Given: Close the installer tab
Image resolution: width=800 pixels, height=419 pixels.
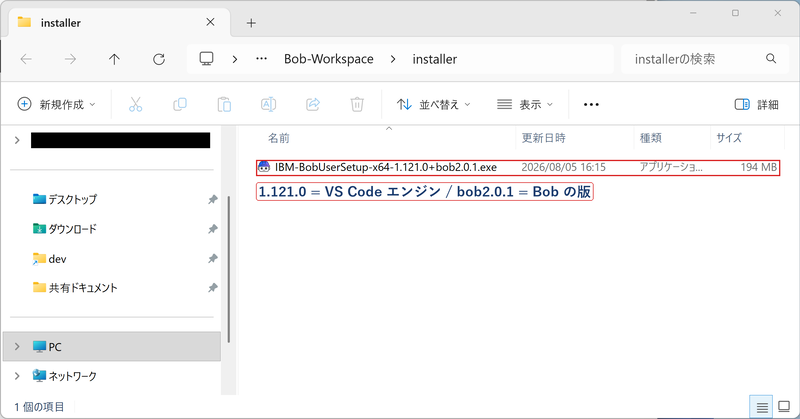Looking at the screenshot, I should click(210, 22).
